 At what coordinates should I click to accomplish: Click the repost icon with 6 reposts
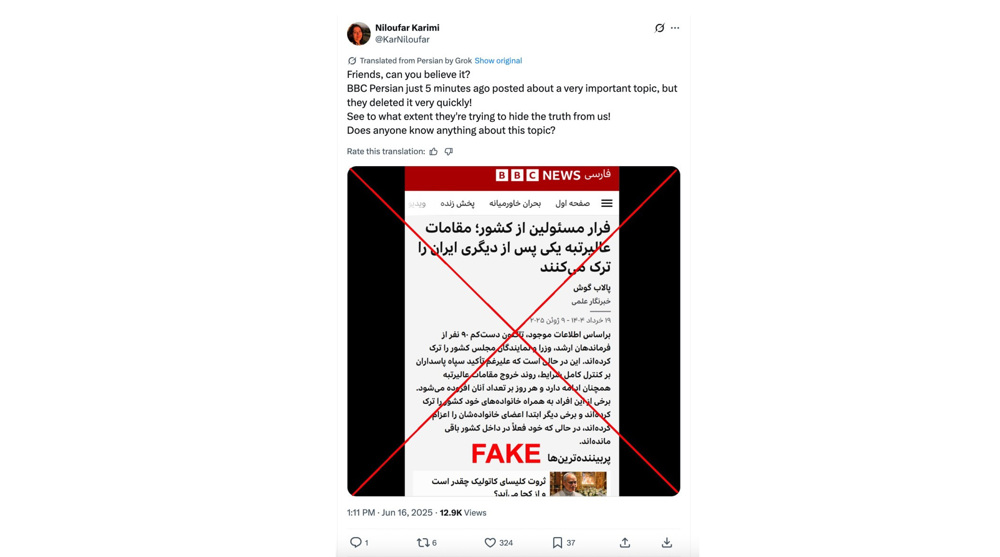pos(423,542)
